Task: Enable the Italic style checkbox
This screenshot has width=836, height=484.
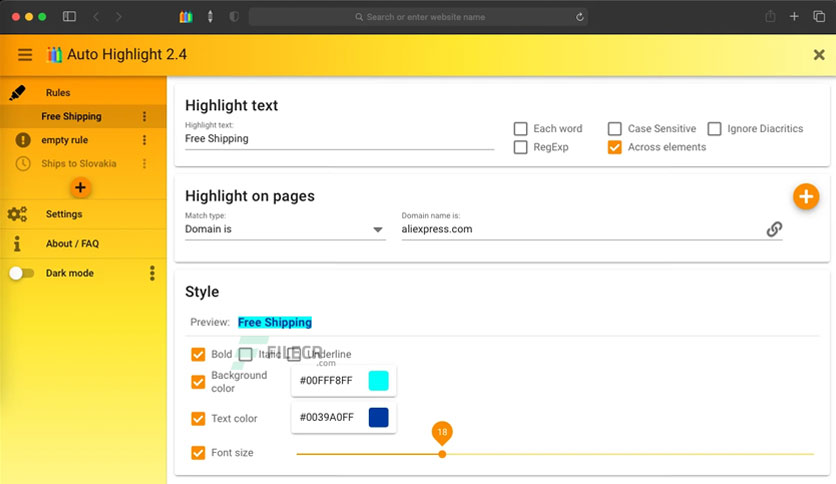Action: click(x=245, y=354)
